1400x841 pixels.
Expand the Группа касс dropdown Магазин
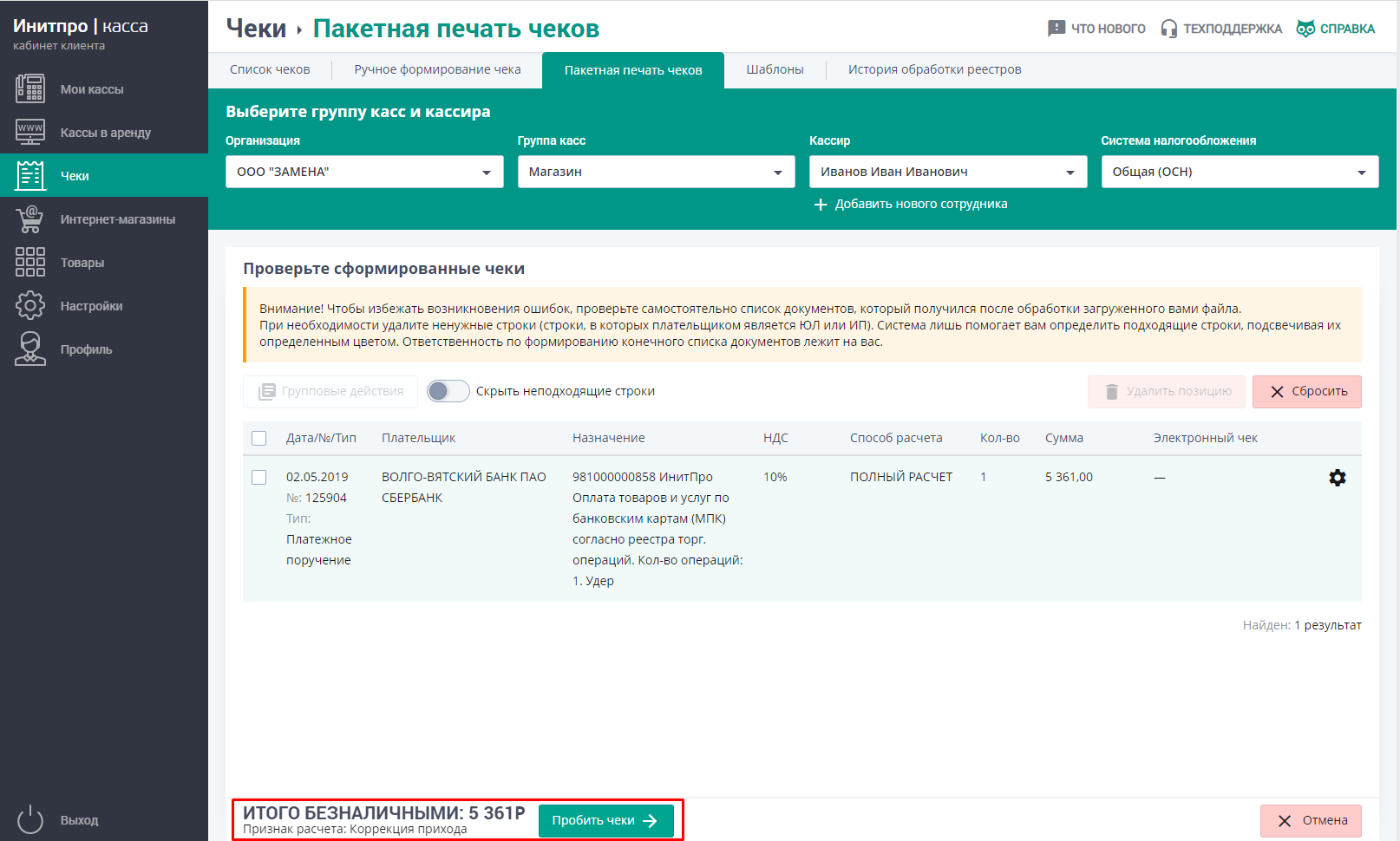pyautogui.click(x=657, y=172)
